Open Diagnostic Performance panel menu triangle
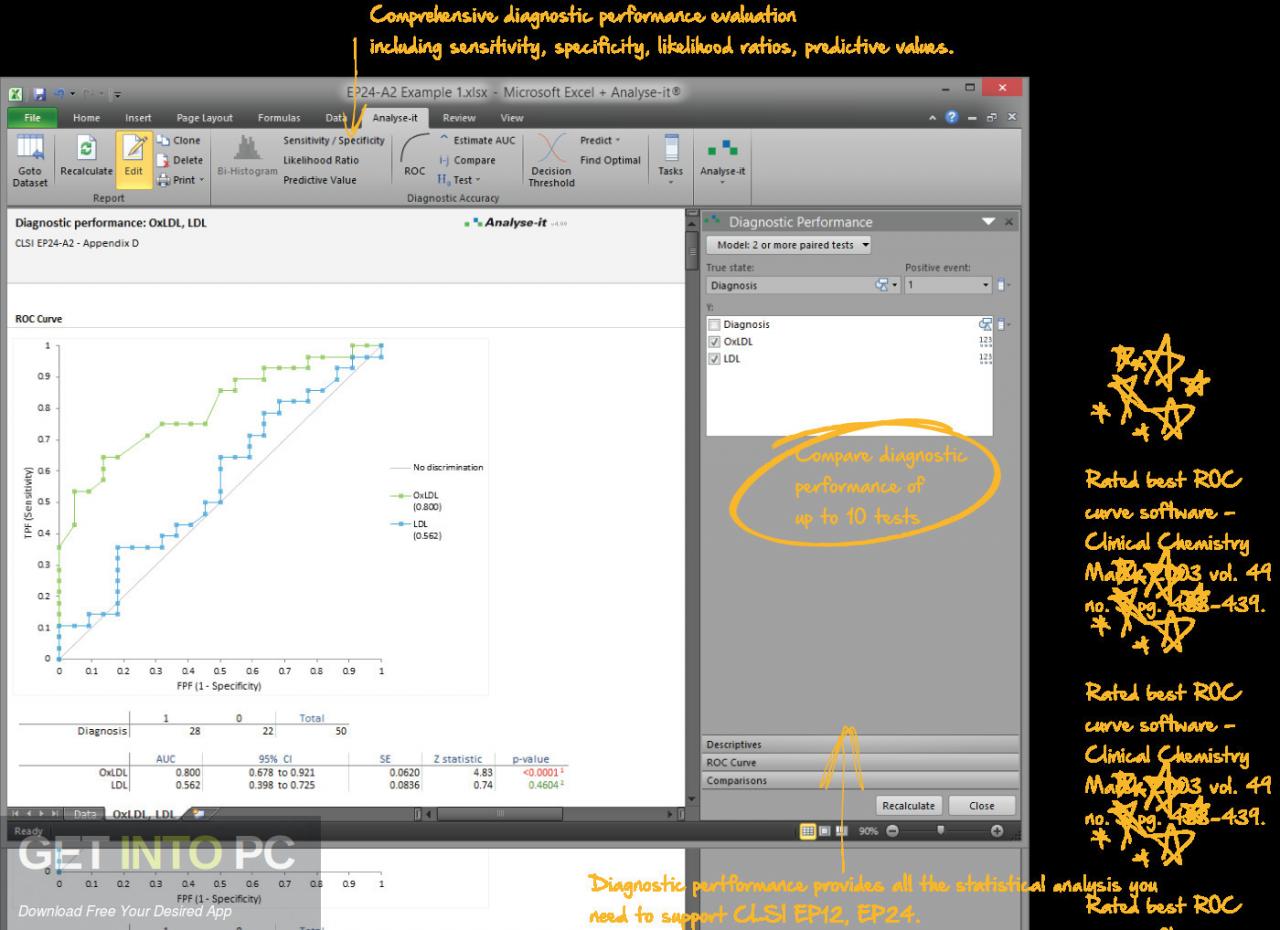Viewport: 1280px width, 930px height. click(x=989, y=222)
